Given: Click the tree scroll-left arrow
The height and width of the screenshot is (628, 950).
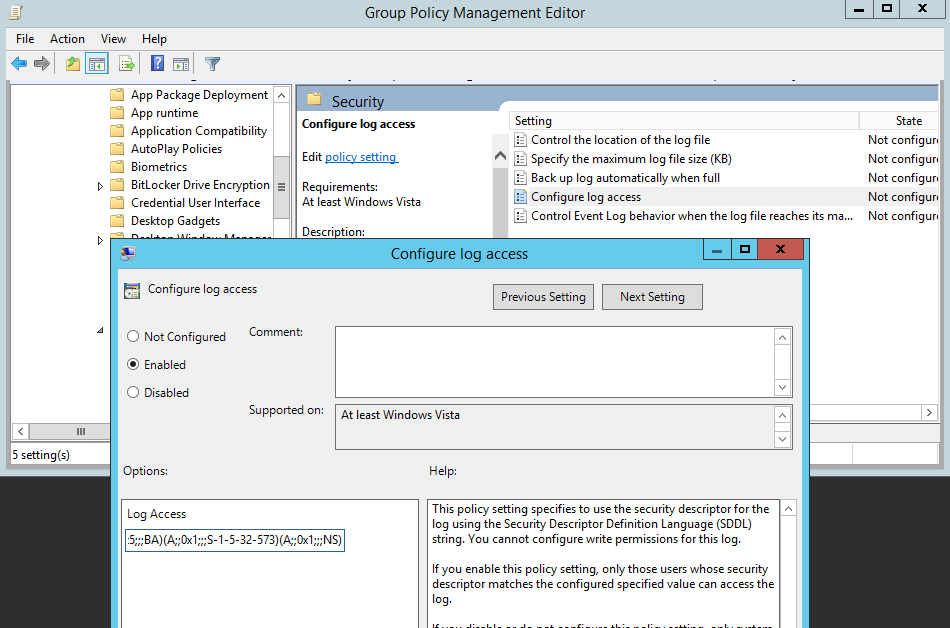Looking at the screenshot, I should 21,431.
